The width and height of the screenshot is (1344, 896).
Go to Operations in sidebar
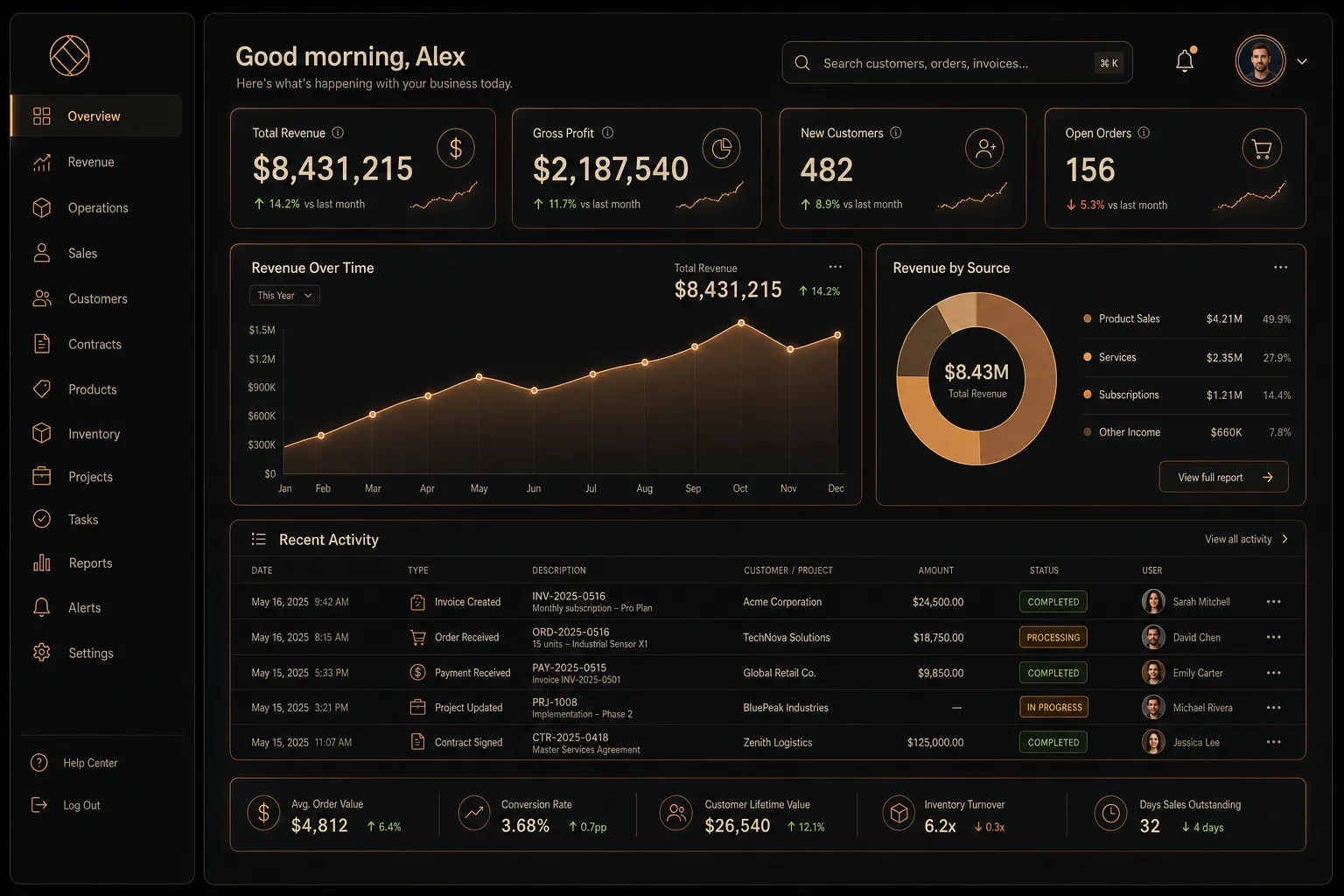[96, 207]
